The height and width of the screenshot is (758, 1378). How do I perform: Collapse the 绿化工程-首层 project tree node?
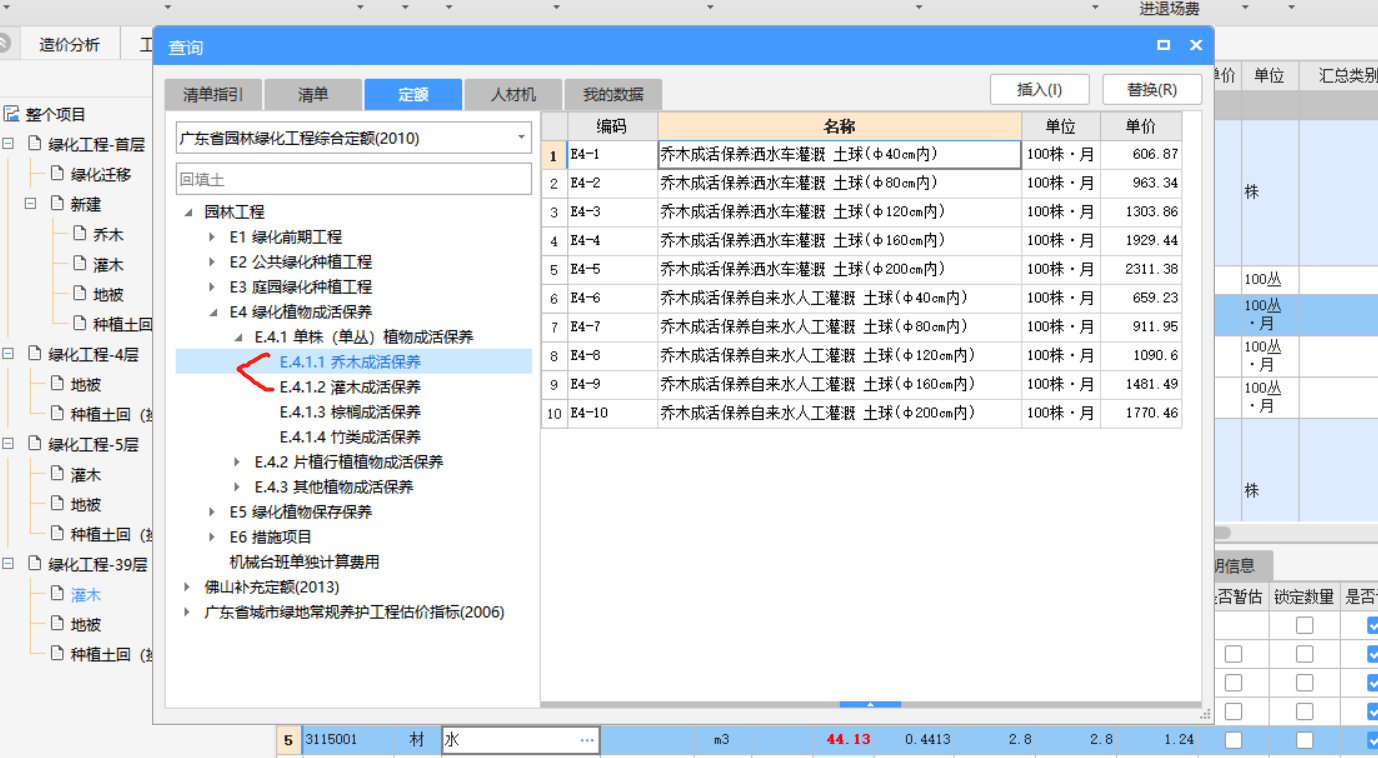click(x=8, y=144)
